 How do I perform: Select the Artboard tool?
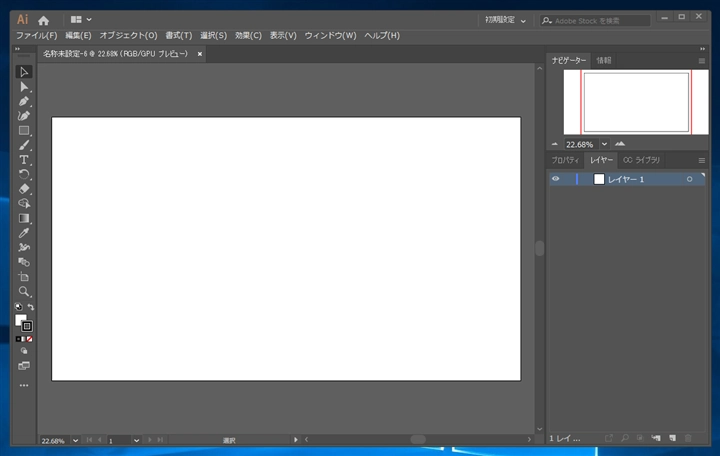tap(24, 277)
